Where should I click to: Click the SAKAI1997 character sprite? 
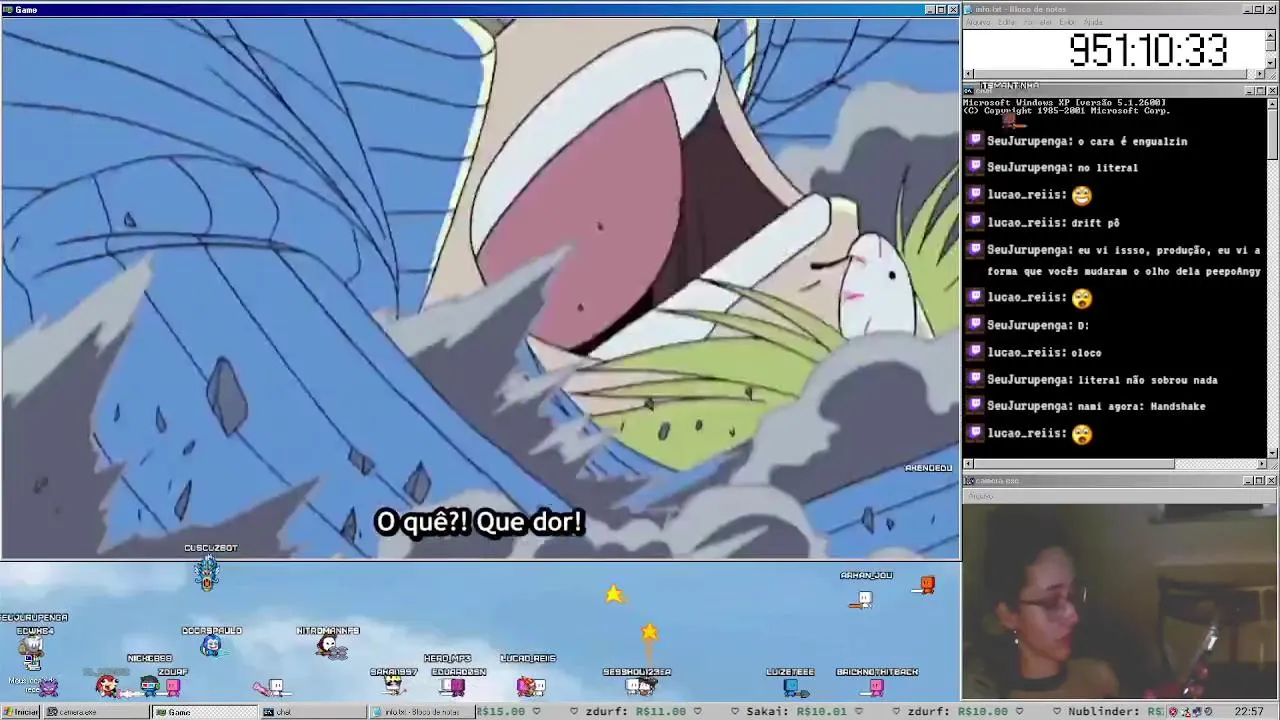click(393, 685)
